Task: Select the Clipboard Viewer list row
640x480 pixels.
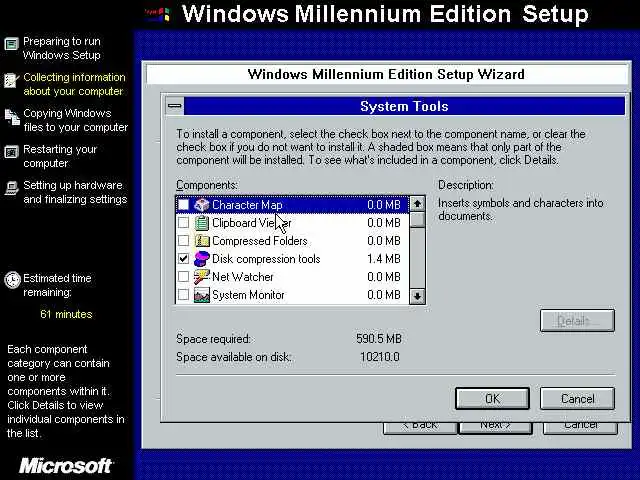Action: [292, 223]
